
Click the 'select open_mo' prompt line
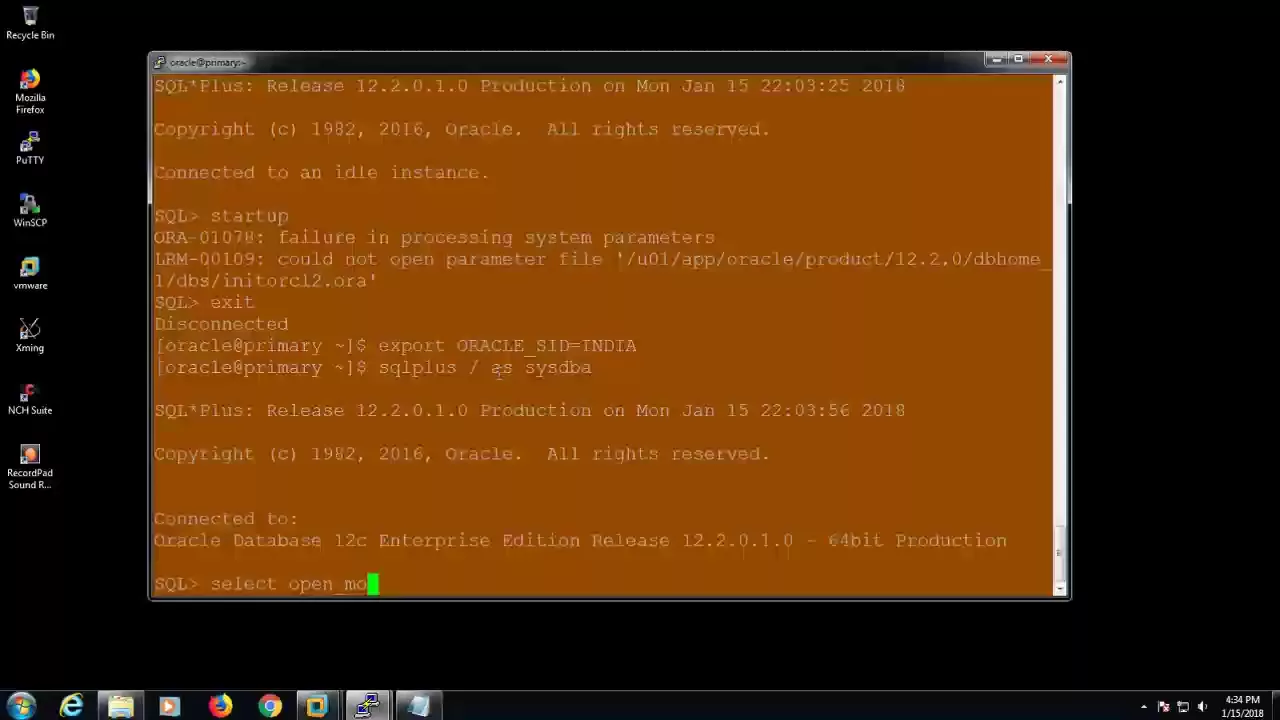tap(266, 584)
